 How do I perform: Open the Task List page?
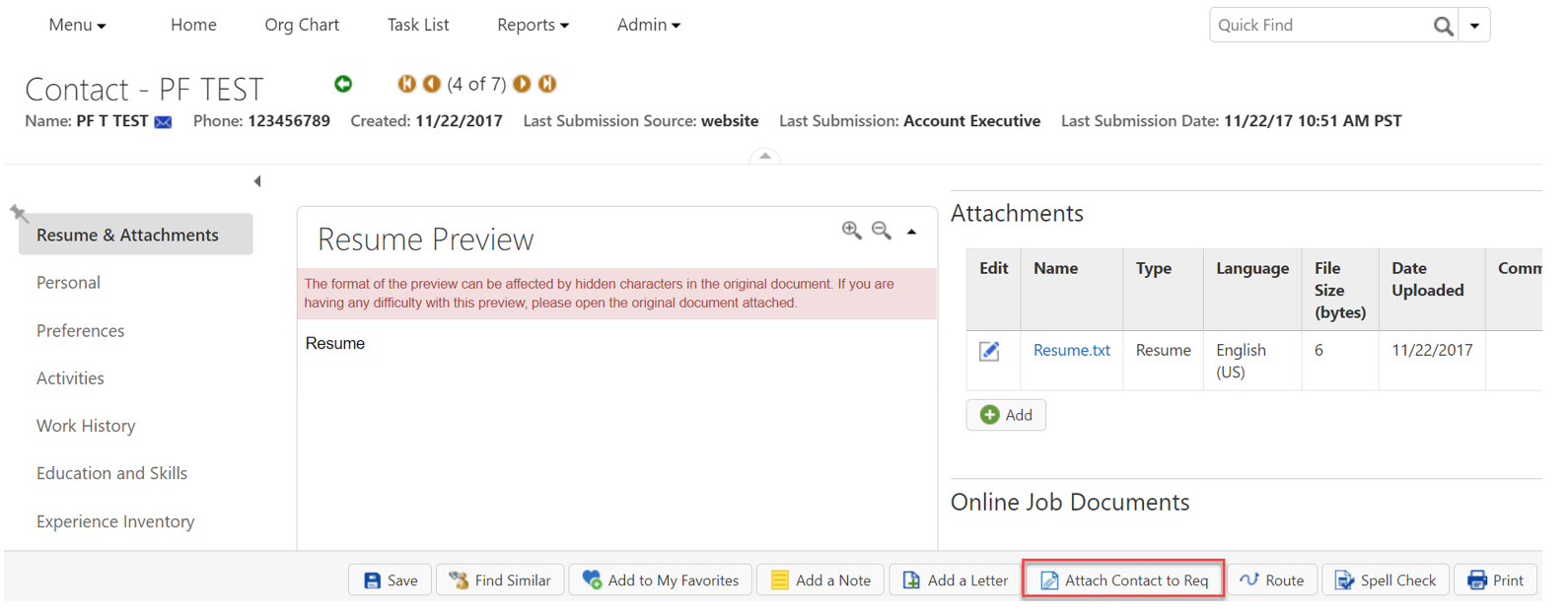coord(418,25)
